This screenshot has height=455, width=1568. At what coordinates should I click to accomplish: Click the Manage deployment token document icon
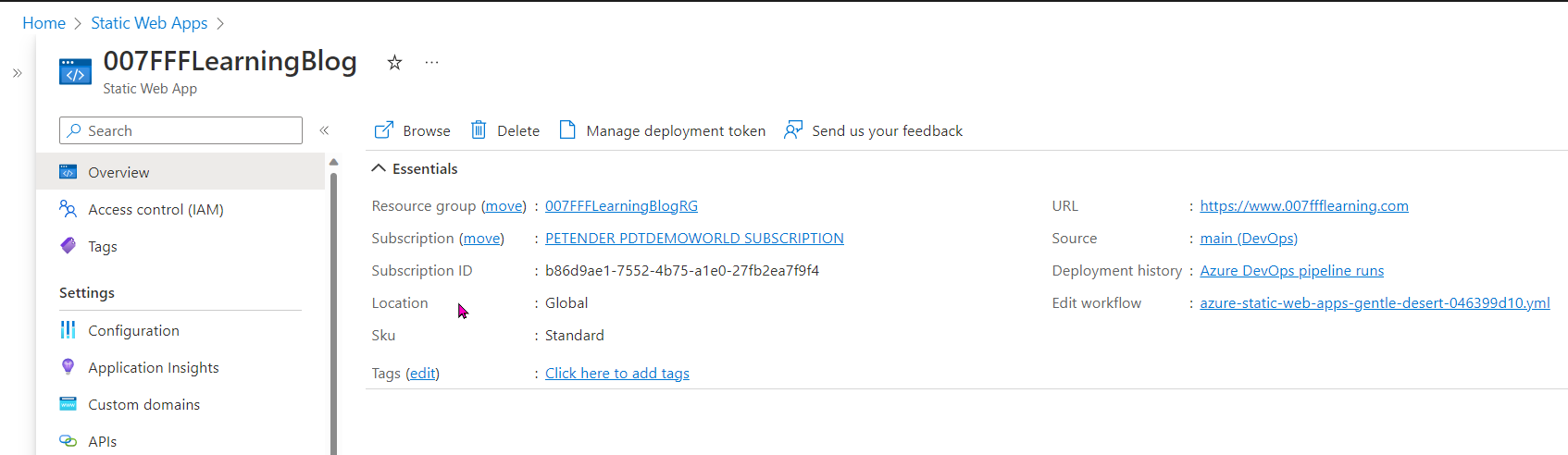coord(567,130)
